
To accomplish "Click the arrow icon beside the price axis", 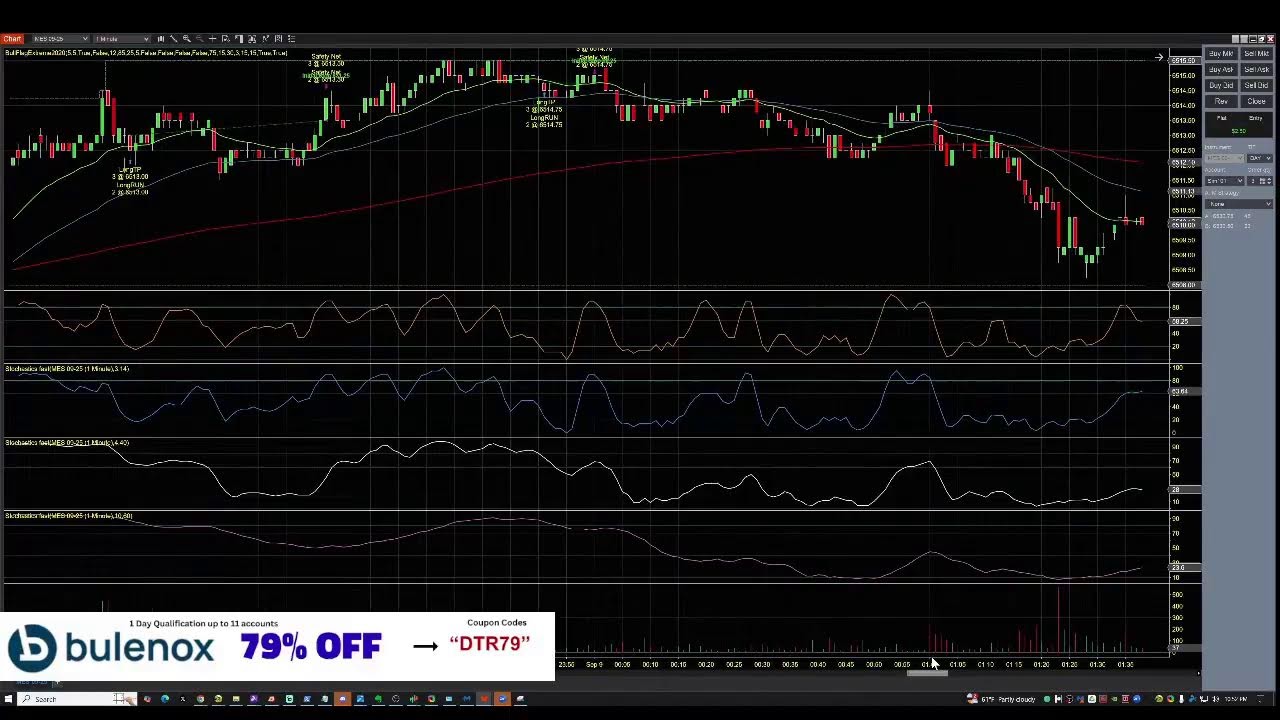I will coord(1159,57).
